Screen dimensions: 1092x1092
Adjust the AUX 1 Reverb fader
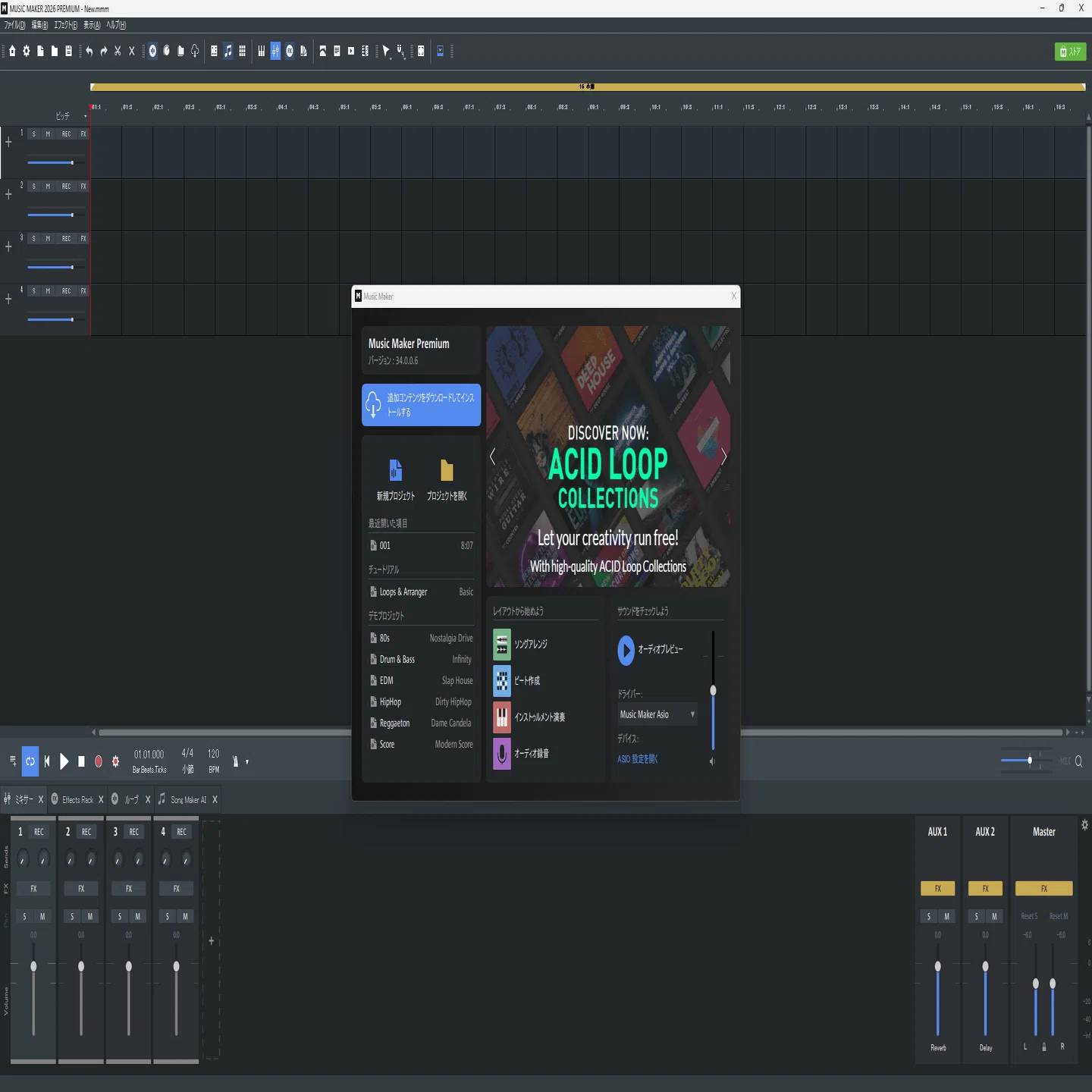[938, 967]
